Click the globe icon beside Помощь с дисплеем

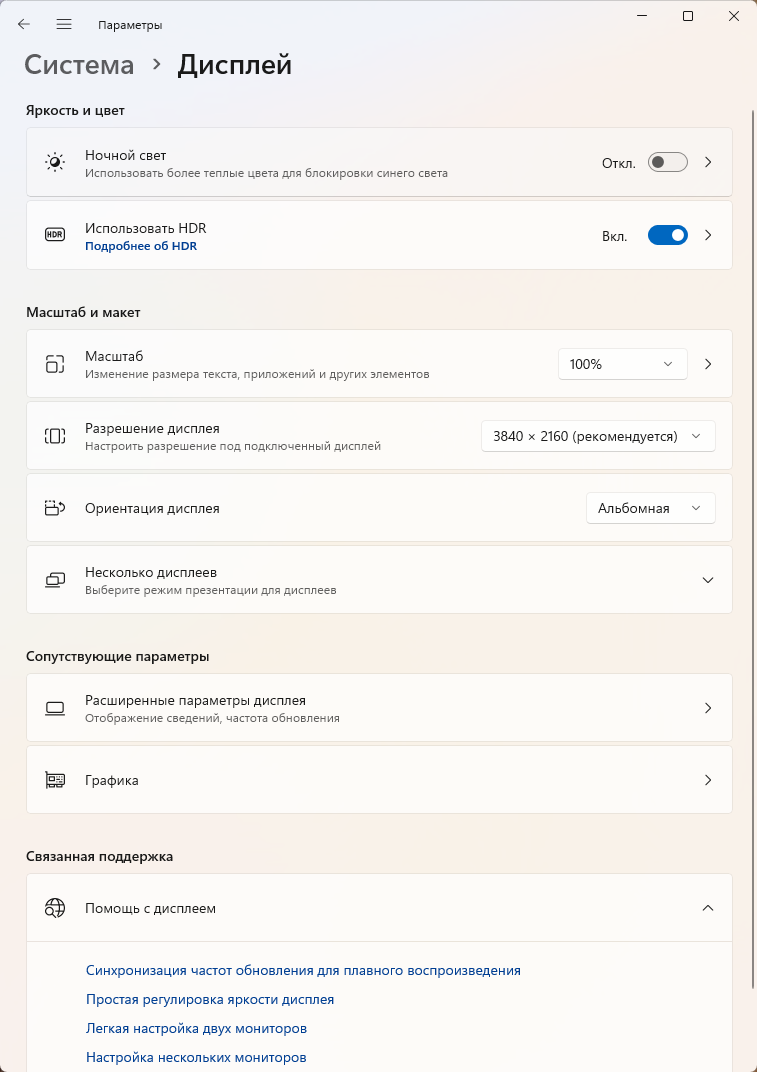55,908
